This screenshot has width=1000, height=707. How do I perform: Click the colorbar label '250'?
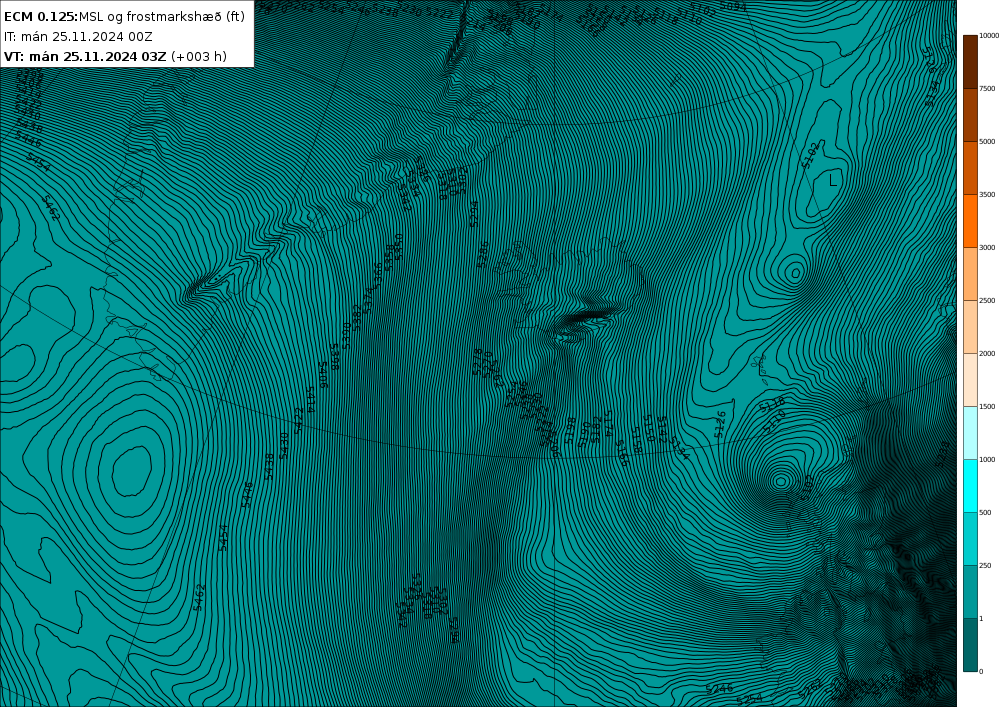point(985,565)
